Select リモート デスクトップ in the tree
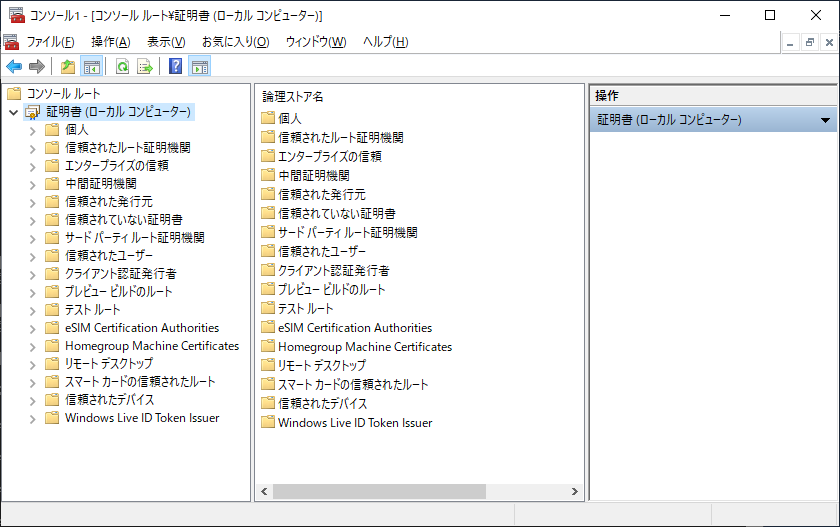The width and height of the screenshot is (840, 527). pyautogui.click(x=109, y=364)
